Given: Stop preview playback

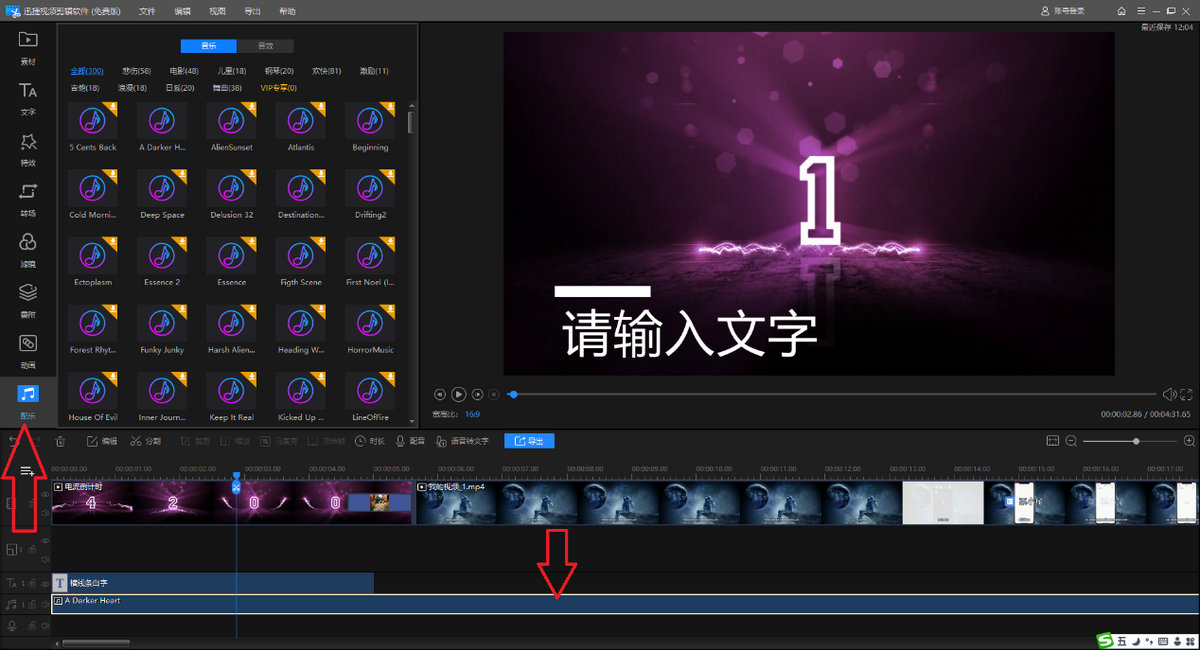Looking at the screenshot, I should pyautogui.click(x=495, y=395).
